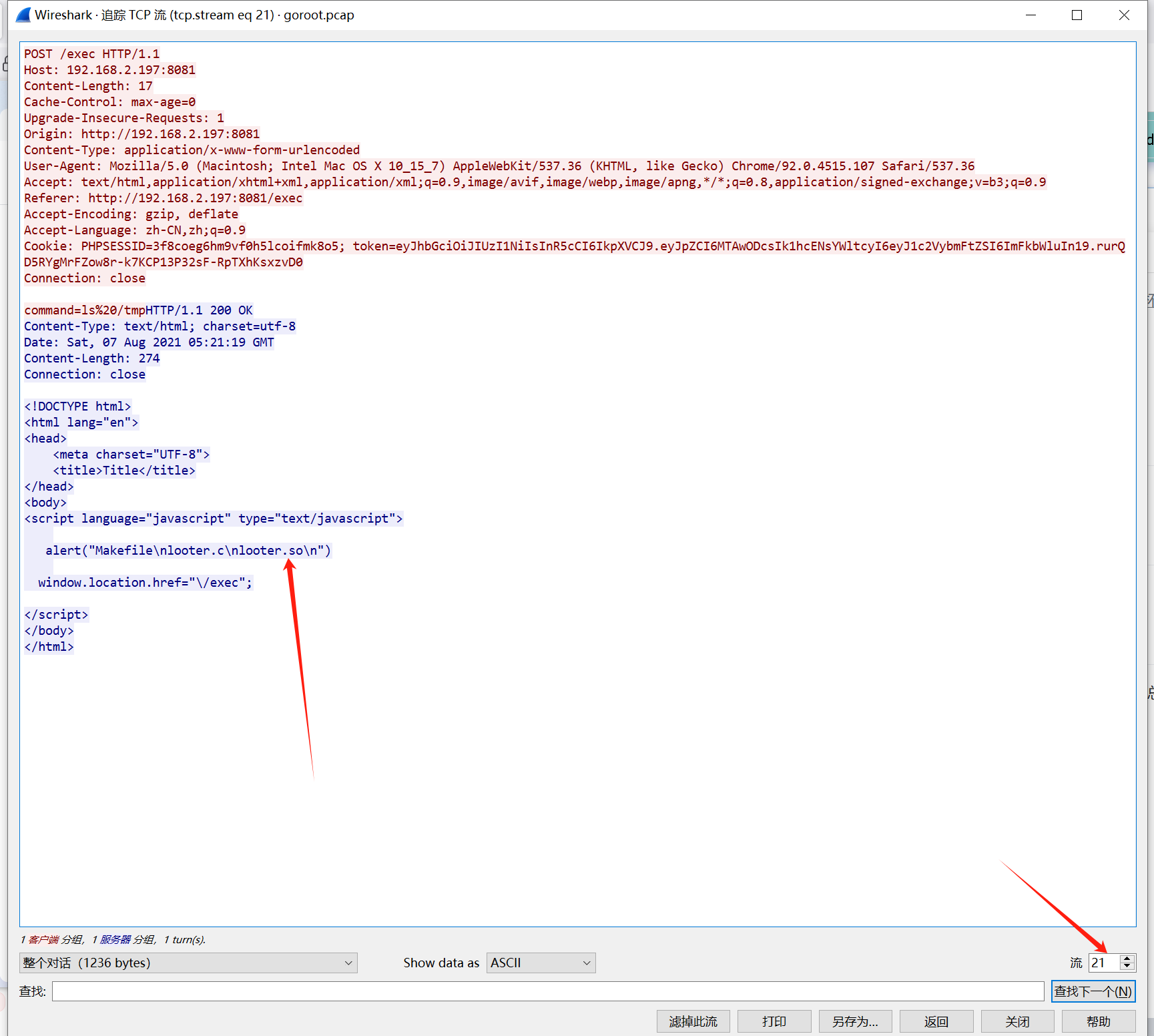Screen dimensions: 1154x1036
Task: Click the 'Date: Sat, 07 Aug 2021' line
Action: coord(150,342)
